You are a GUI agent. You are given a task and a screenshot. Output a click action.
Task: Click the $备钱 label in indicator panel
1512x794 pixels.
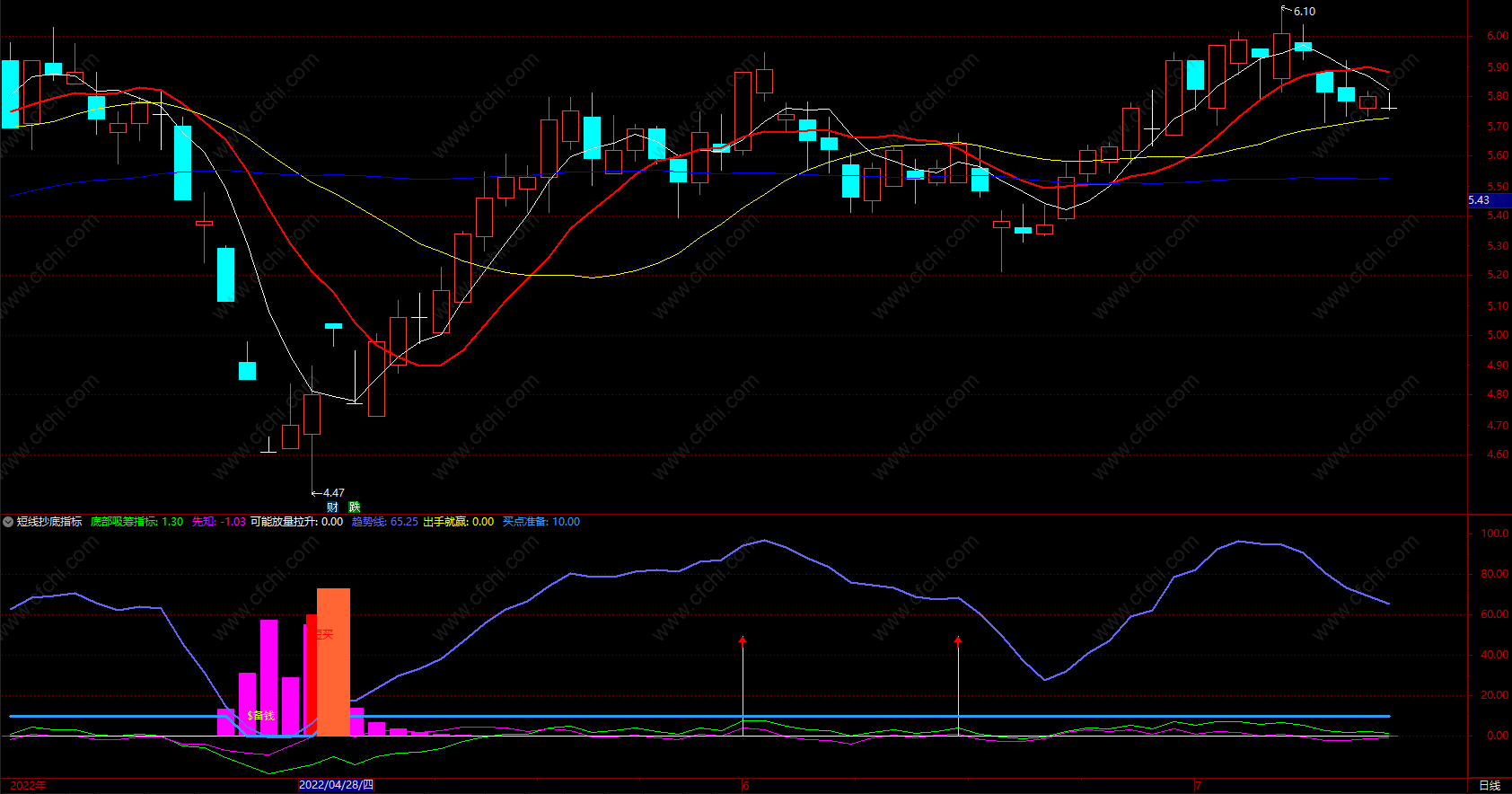click(x=261, y=716)
